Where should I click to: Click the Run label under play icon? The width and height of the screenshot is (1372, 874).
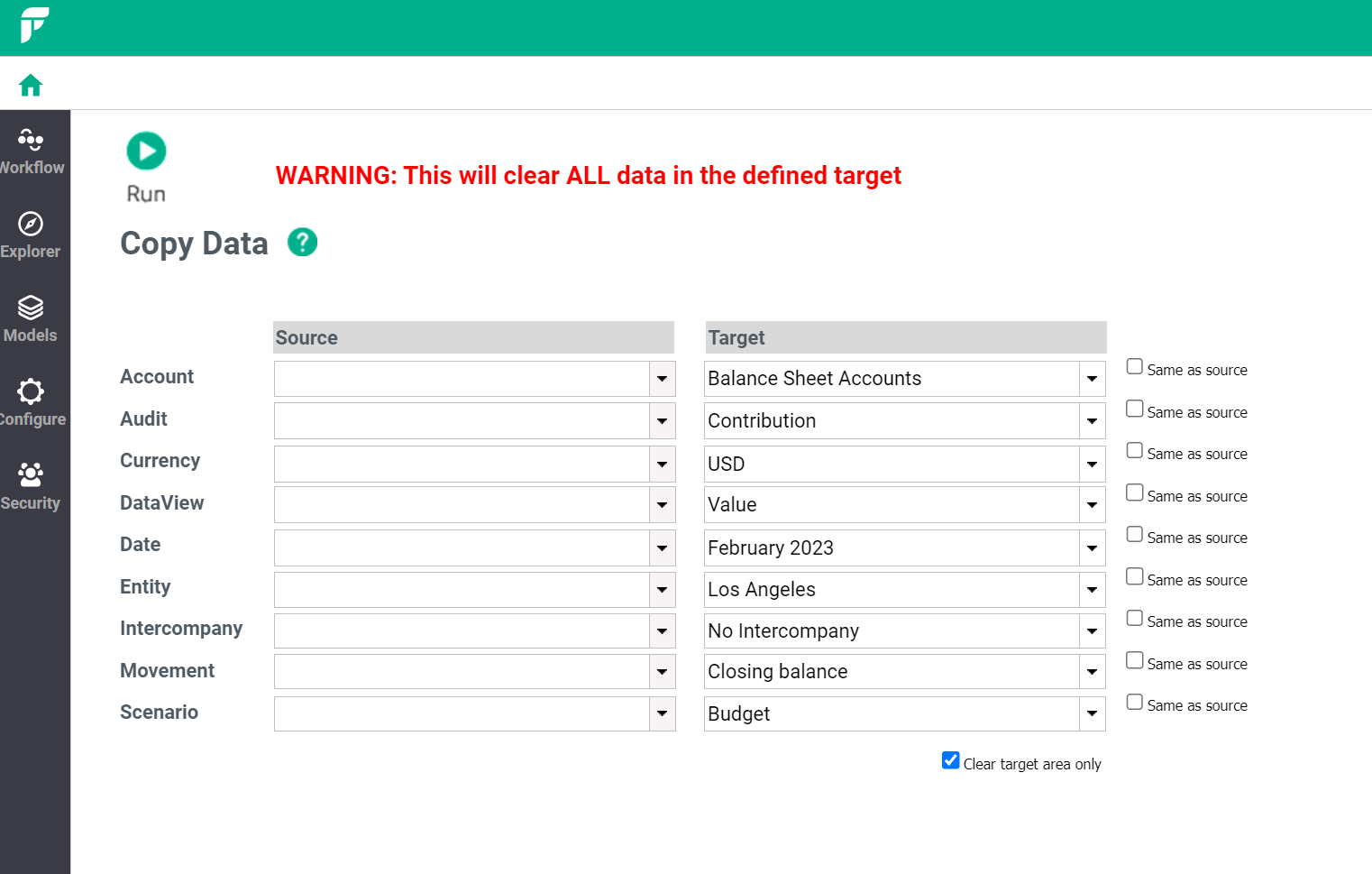click(146, 194)
